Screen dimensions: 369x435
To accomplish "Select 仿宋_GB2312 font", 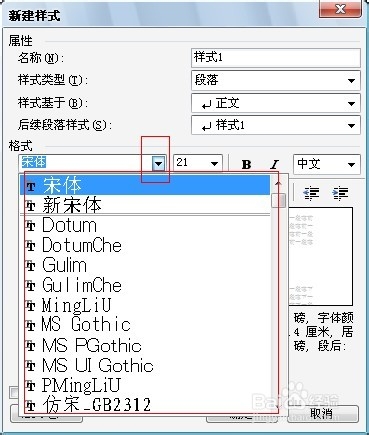I will tap(145, 405).
